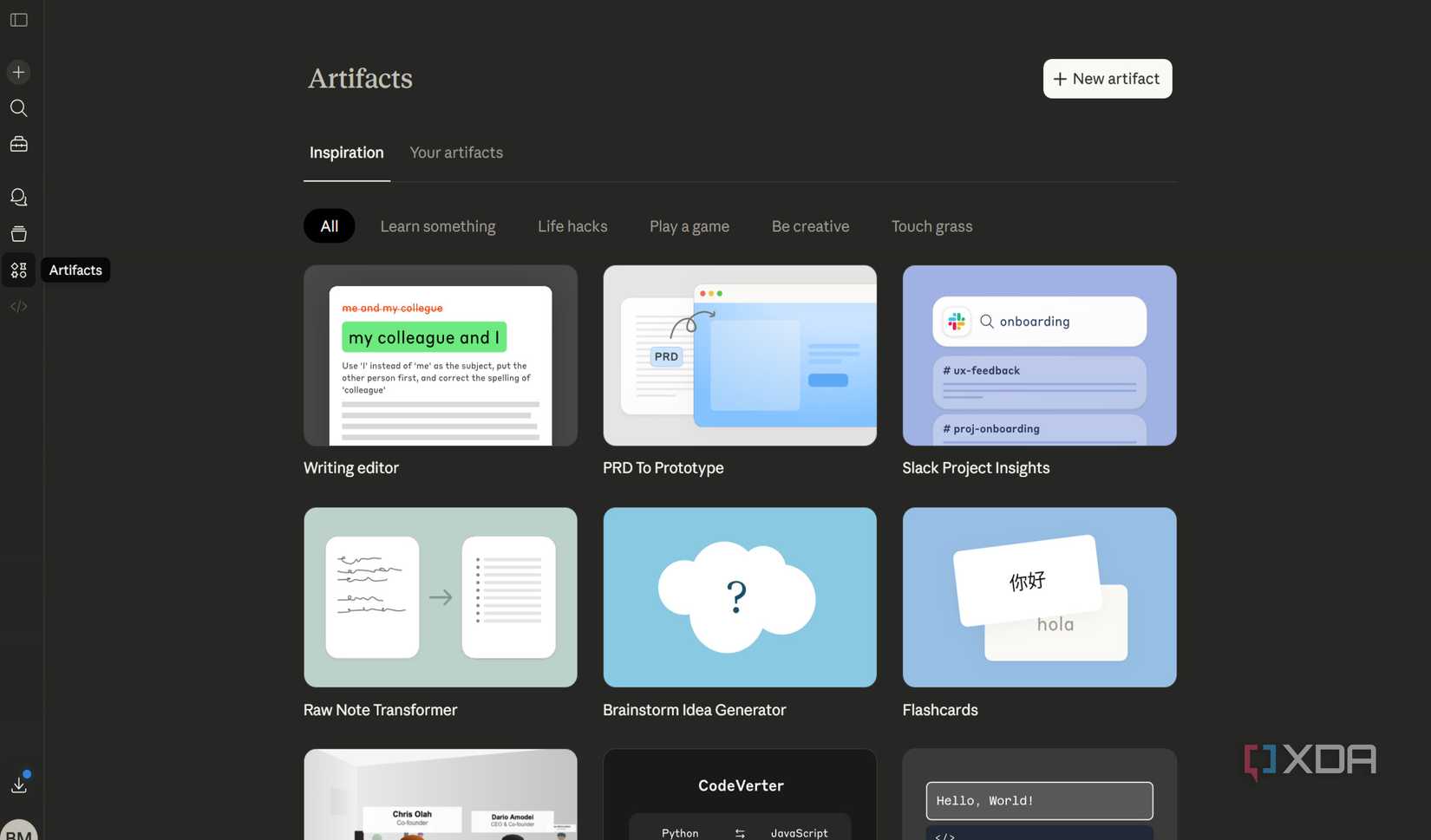Open the Flashcards preview thumbnail
The width and height of the screenshot is (1431, 840).
point(1040,597)
